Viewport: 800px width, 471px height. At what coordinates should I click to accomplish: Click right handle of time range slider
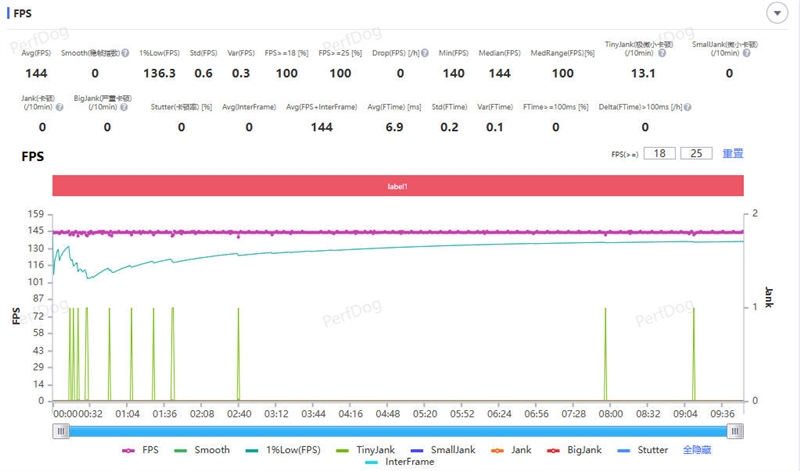736,431
